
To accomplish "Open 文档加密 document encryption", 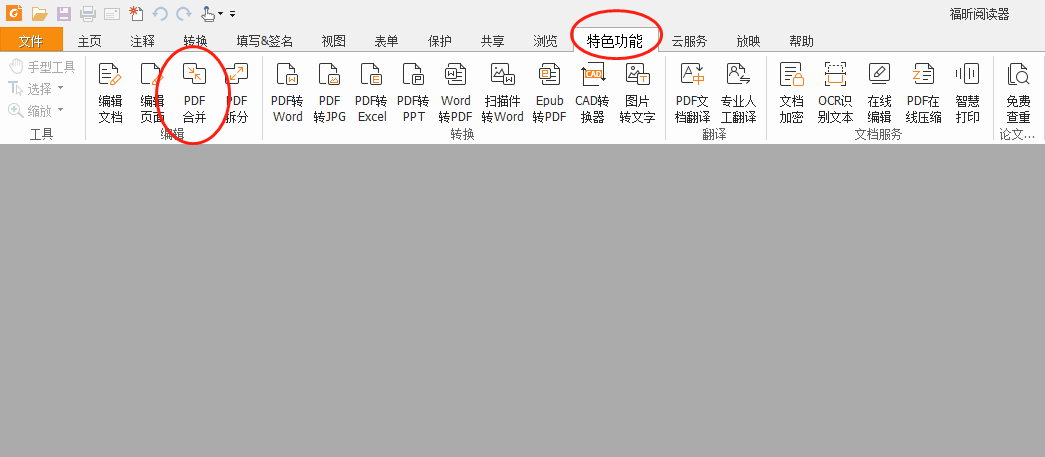I will (792, 93).
